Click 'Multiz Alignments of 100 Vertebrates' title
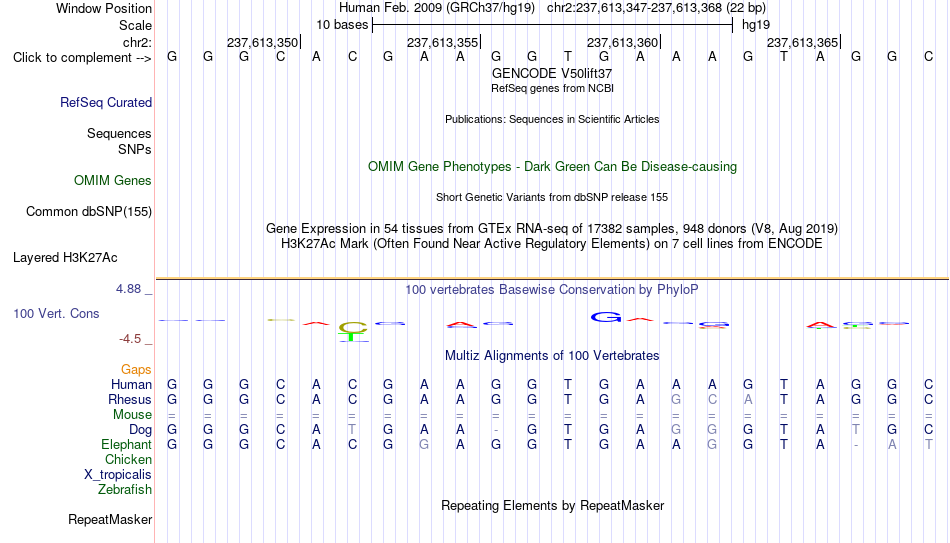This screenshot has height=543, width=950. click(x=552, y=356)
